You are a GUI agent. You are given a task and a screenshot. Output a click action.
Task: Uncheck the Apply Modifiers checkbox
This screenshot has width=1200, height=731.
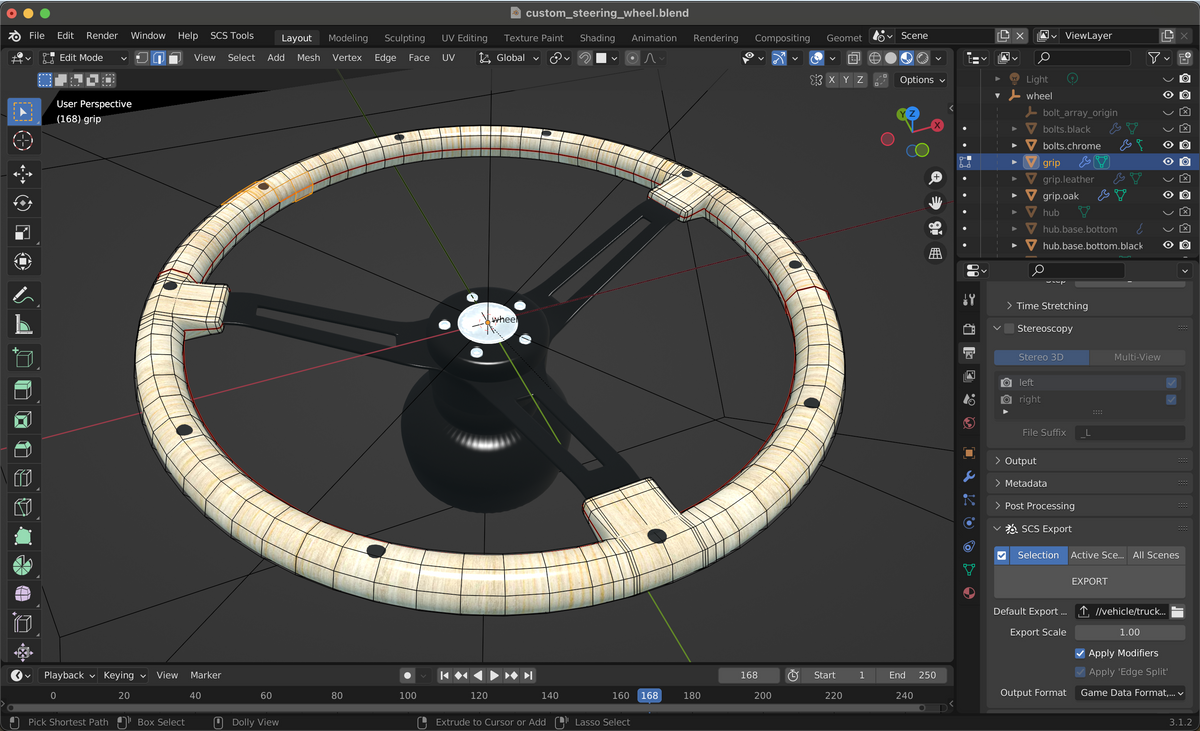[x=1080, y=653]
